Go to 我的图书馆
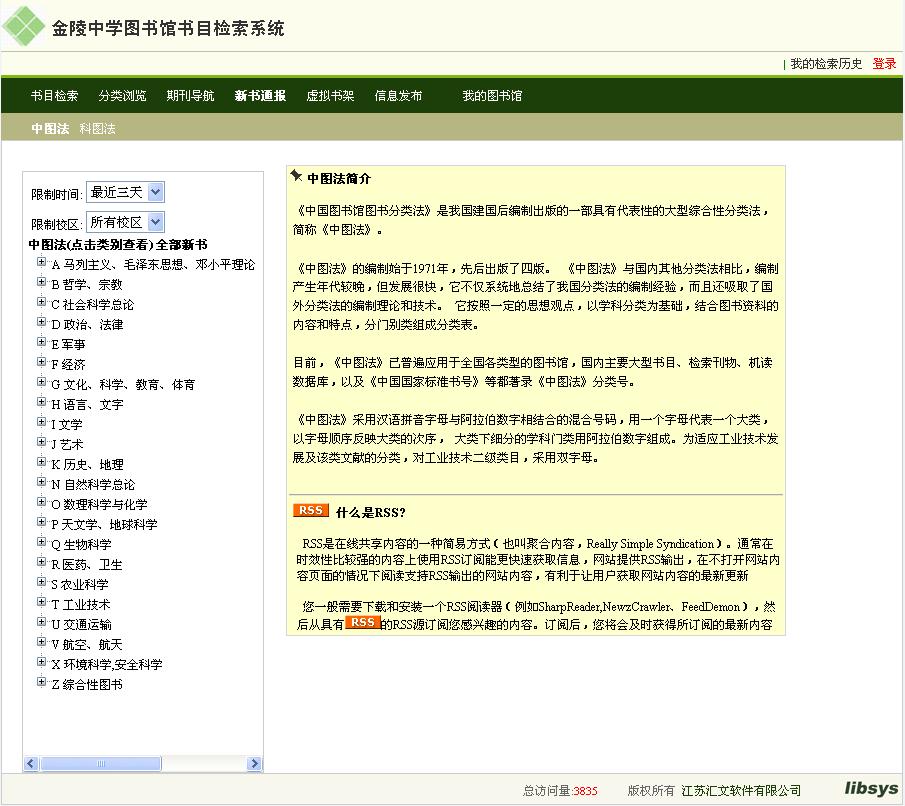The width and height of the screenshot is (905, 806). click(492, 96)
